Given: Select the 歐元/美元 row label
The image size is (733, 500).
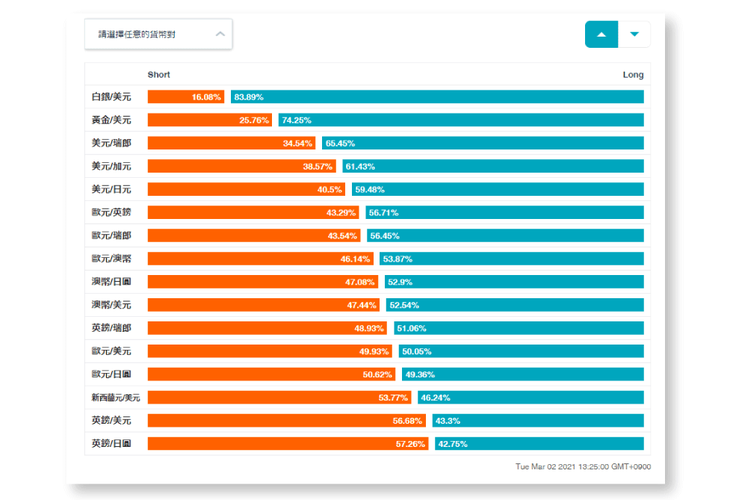Looking at the screenshot, I should (111, 351).
